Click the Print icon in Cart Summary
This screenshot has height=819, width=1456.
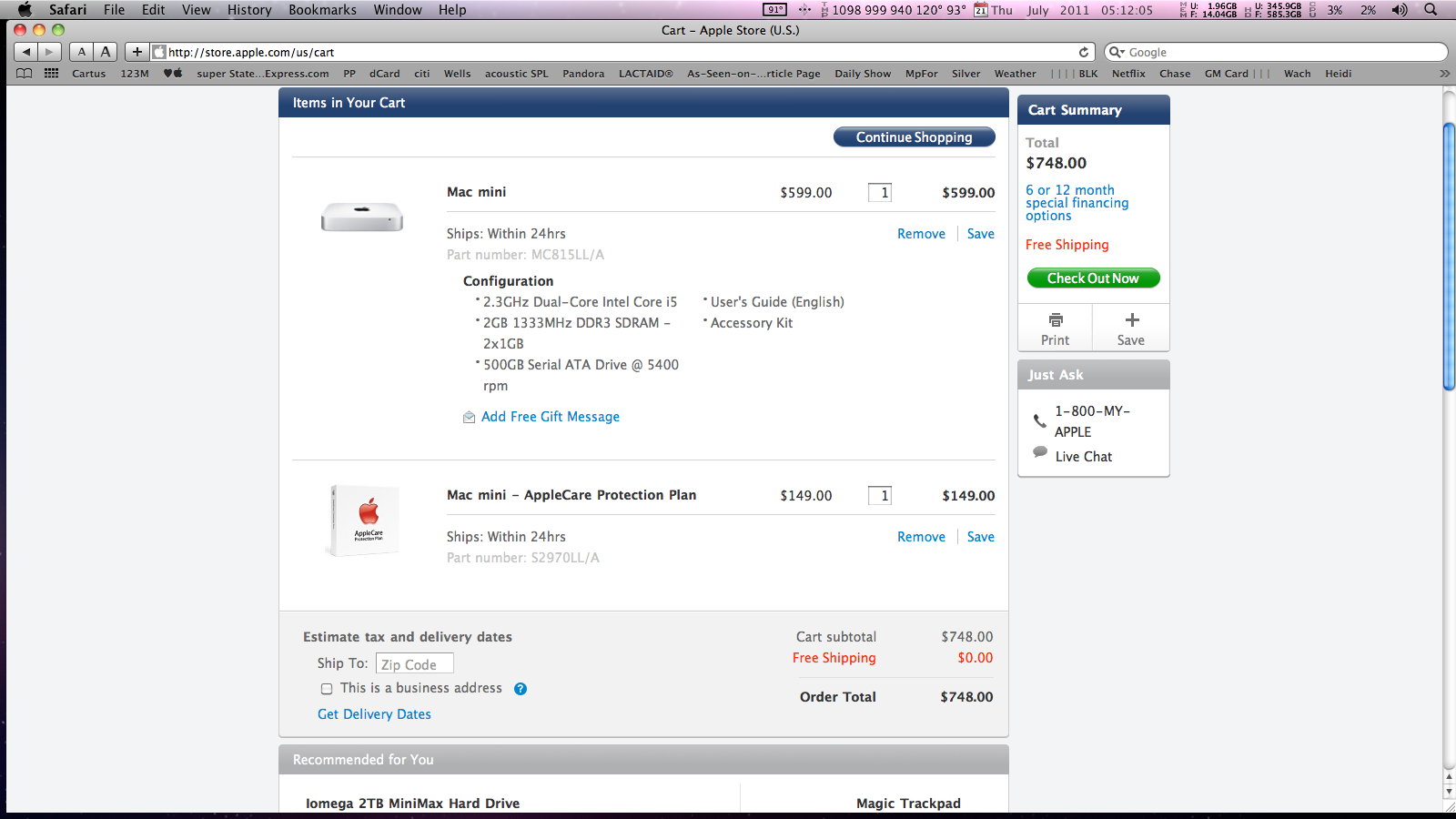[x=1056, y=320]
